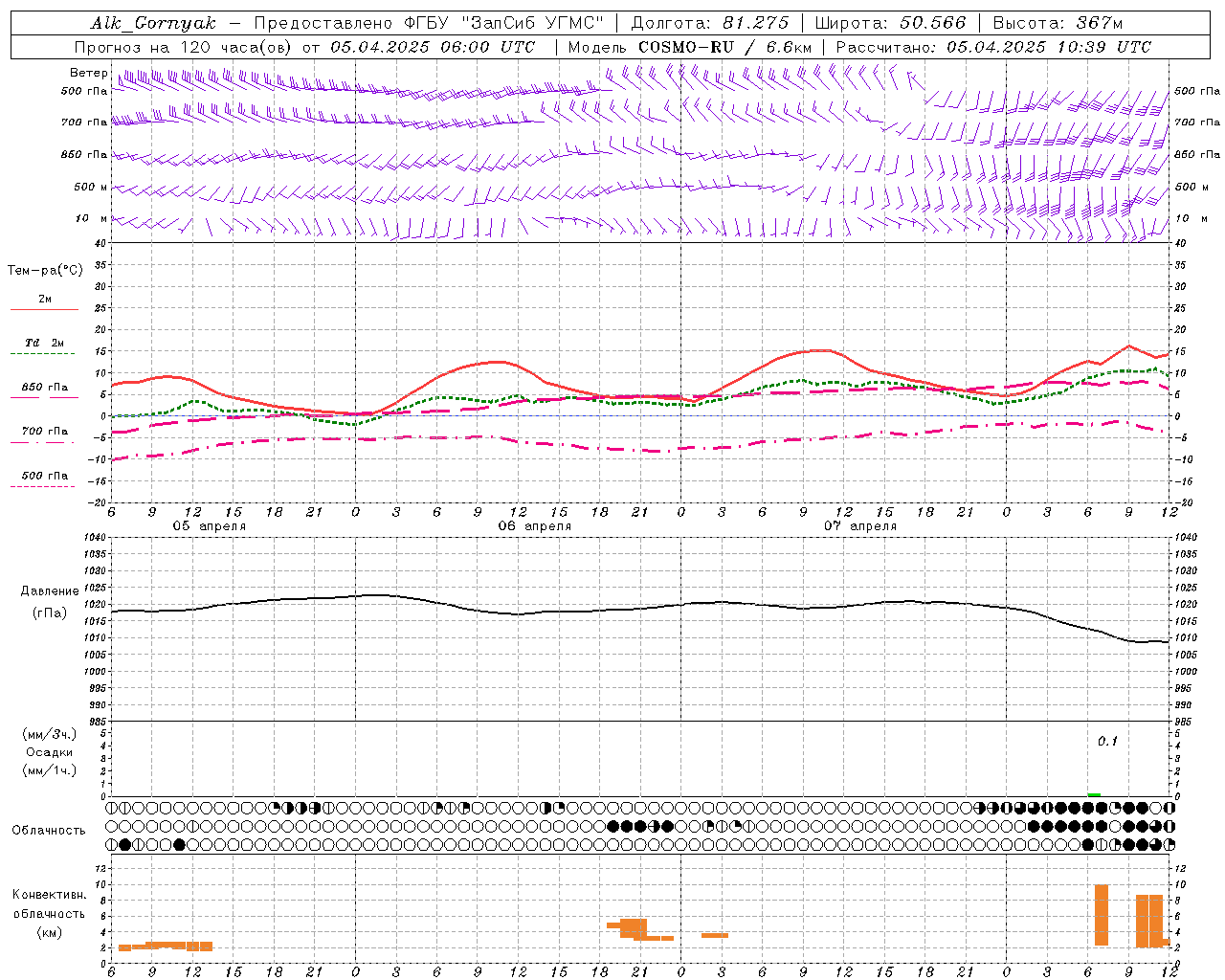Click the '06:00 UTC' forecast start time
This screenshot has height=980, width=1225.
[489, 47]
